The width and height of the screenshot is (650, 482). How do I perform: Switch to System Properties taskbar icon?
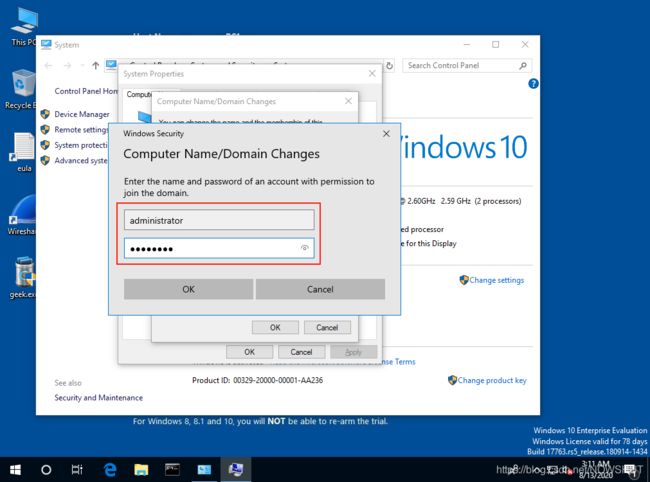[x=235, y=470]
